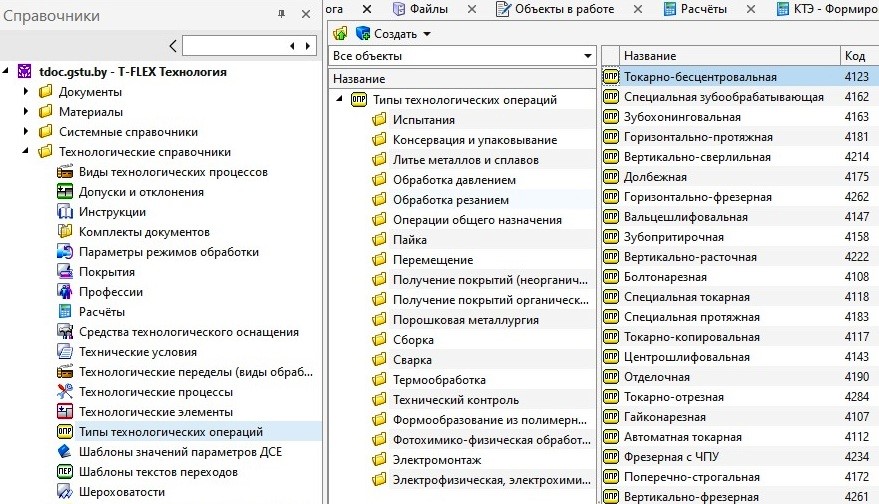Click inside the Справочники search field
Viewport: 879px width, 504px height.
tap(235, 46)
